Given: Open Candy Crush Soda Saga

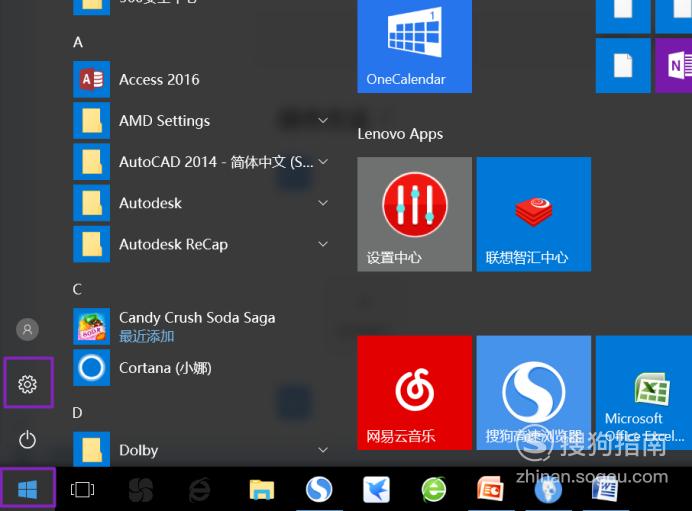Looking at the screenshot, I should [x=201, y=327].
